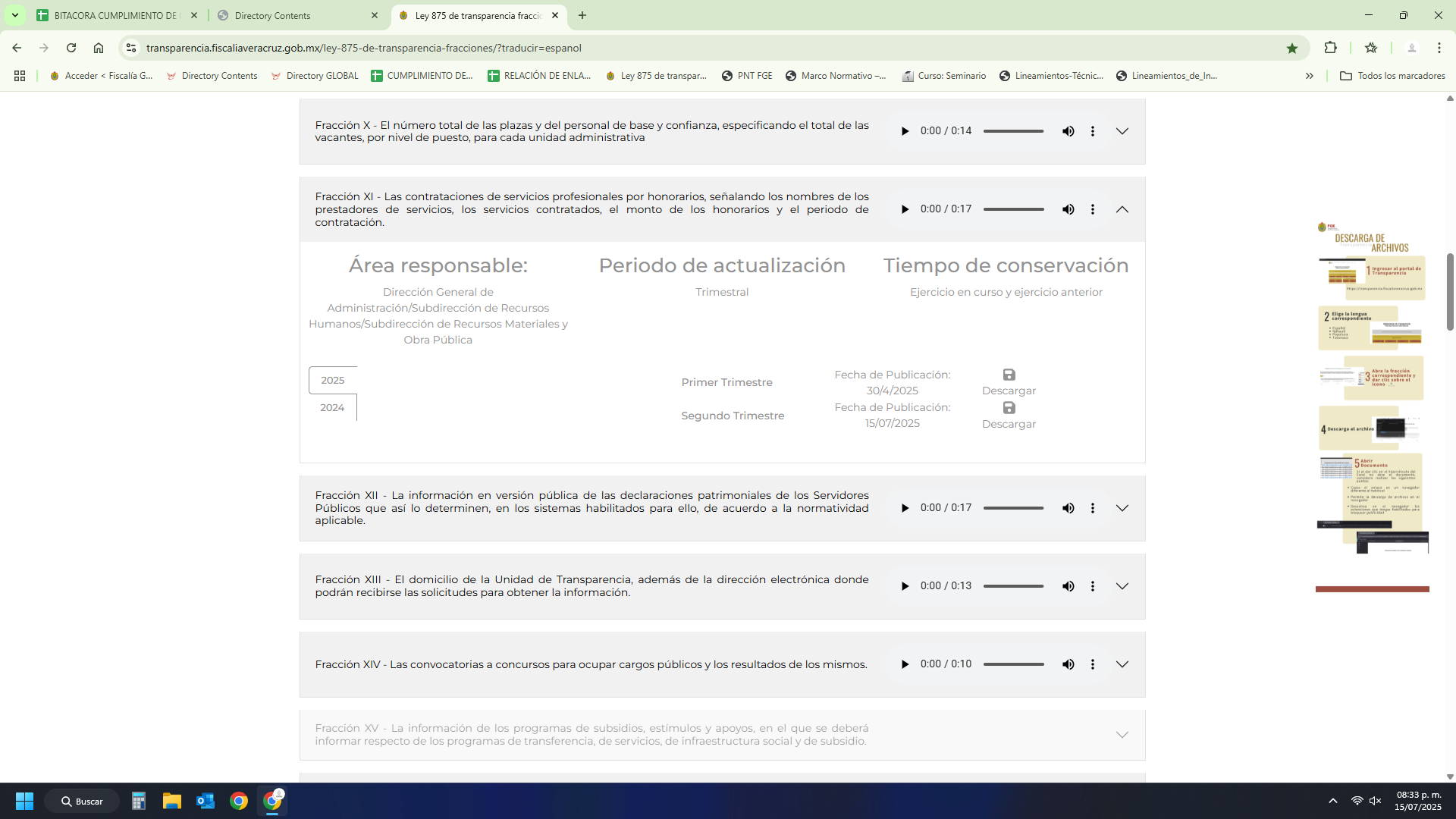1456x819 pixels.
Task: Click the save icon for Primer Trimestre
Action: point(1009,375)
